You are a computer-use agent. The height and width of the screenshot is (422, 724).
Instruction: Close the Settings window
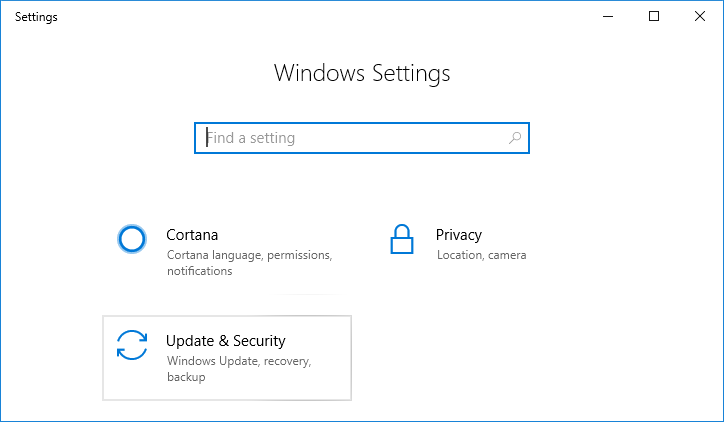[700, 16]
